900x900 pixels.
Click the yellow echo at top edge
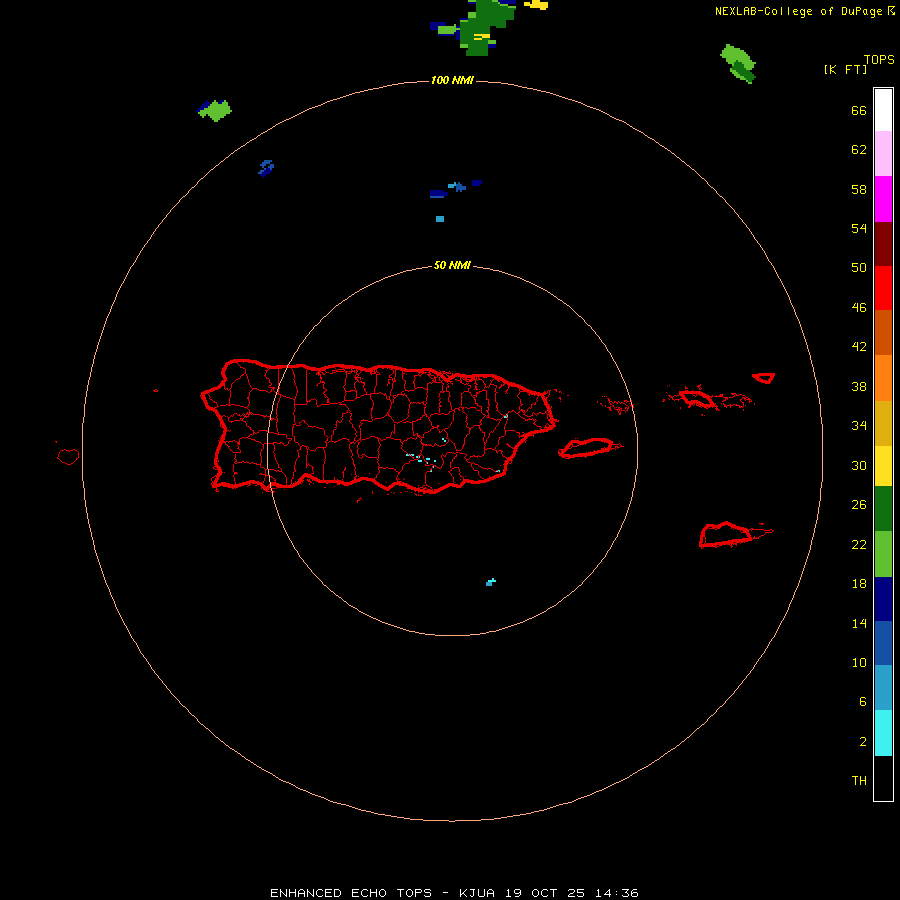[537, 5]
